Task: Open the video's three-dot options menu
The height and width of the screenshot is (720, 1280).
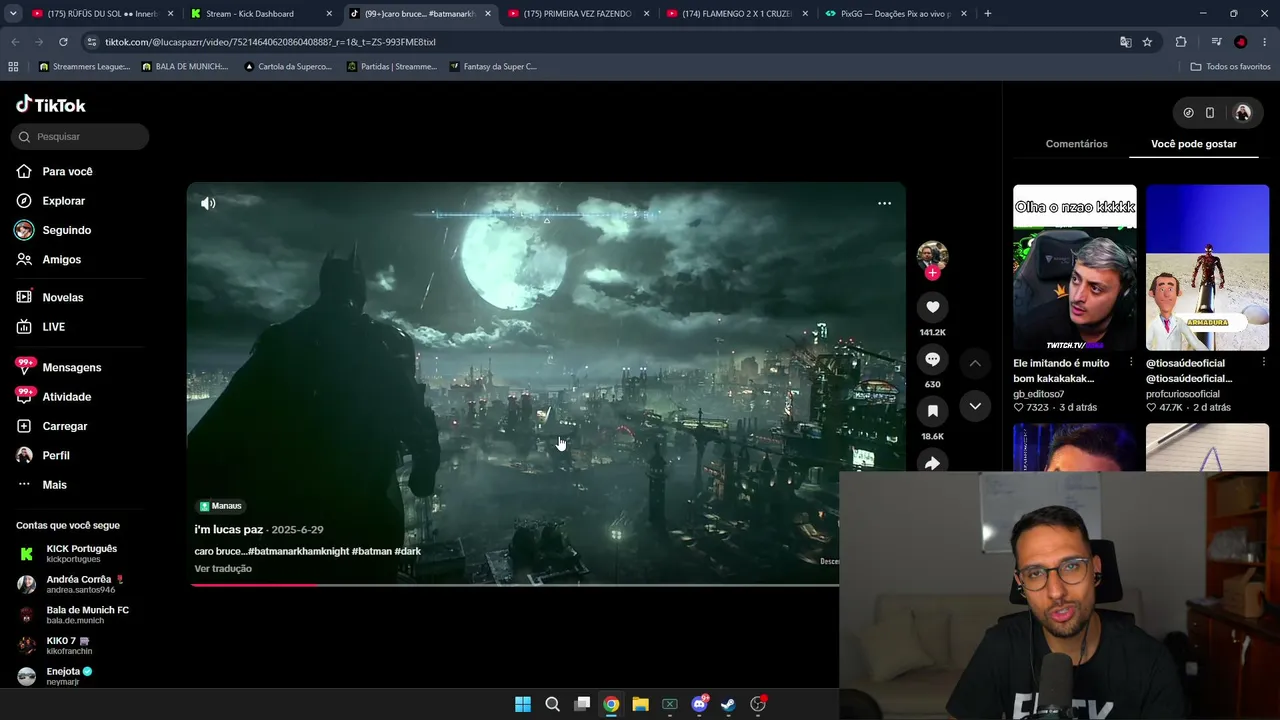Action: [x=884, y=203]
